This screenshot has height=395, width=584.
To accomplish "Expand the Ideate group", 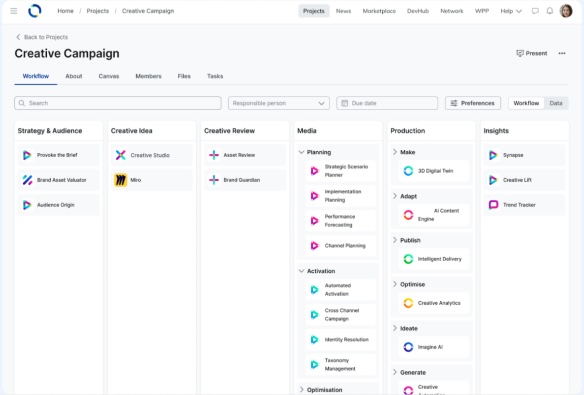I will 394,328.
